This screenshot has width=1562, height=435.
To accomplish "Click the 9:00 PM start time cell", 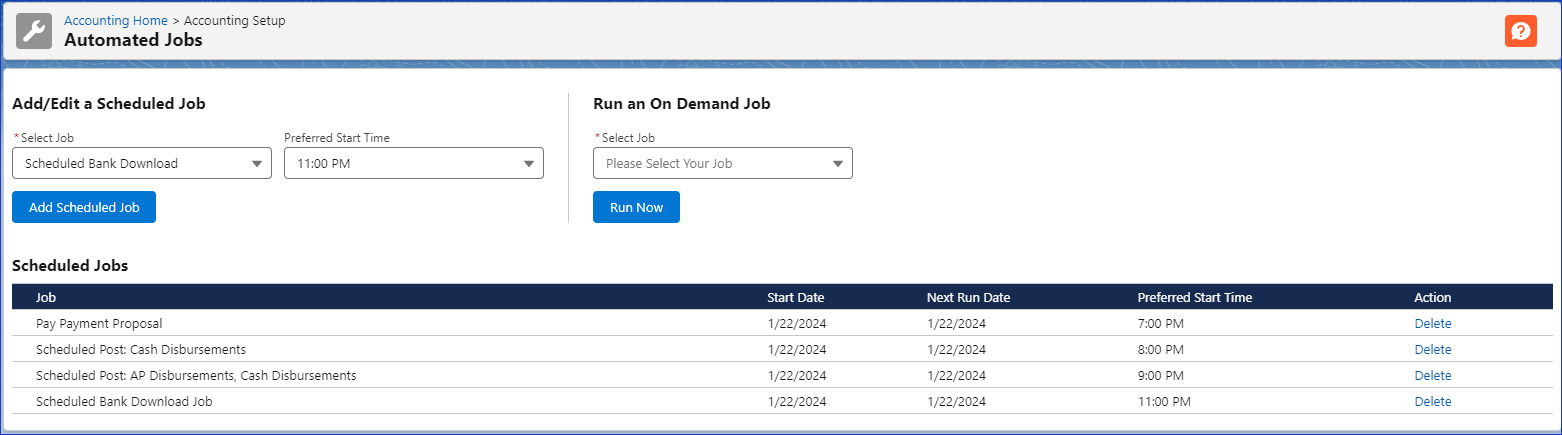I will (x=1160, y=376).
